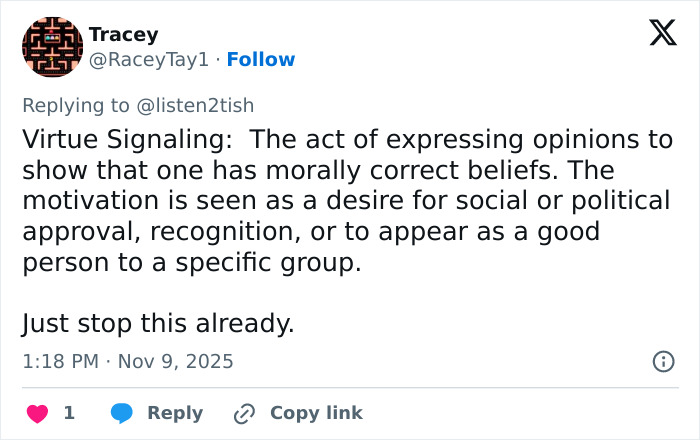The width and height of the screenshot is (700, 440).
Task: Click the Reply label
Action: tap(175, 413)
